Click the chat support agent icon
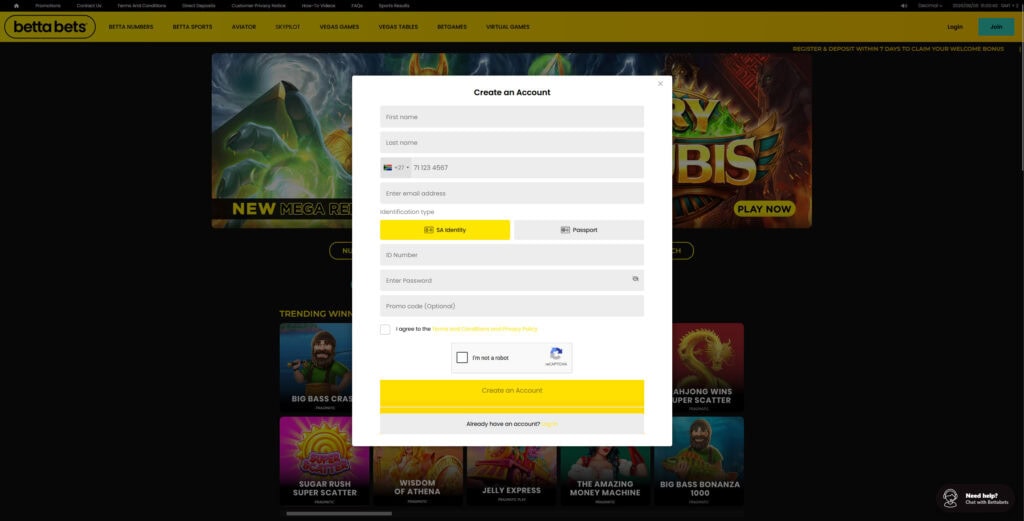This screenshot has height=521, width=1024. 951,499
